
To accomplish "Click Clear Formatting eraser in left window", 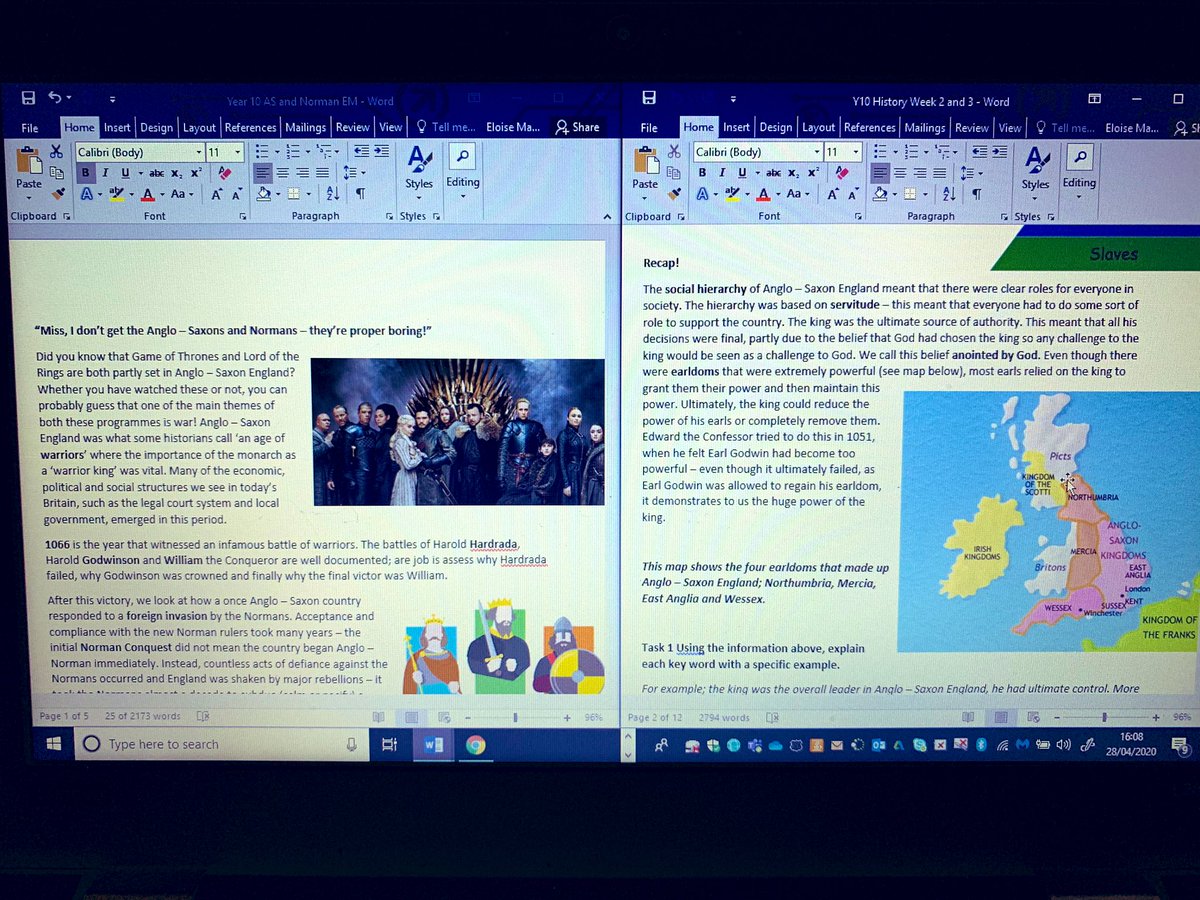I will (x=224, y=172).
